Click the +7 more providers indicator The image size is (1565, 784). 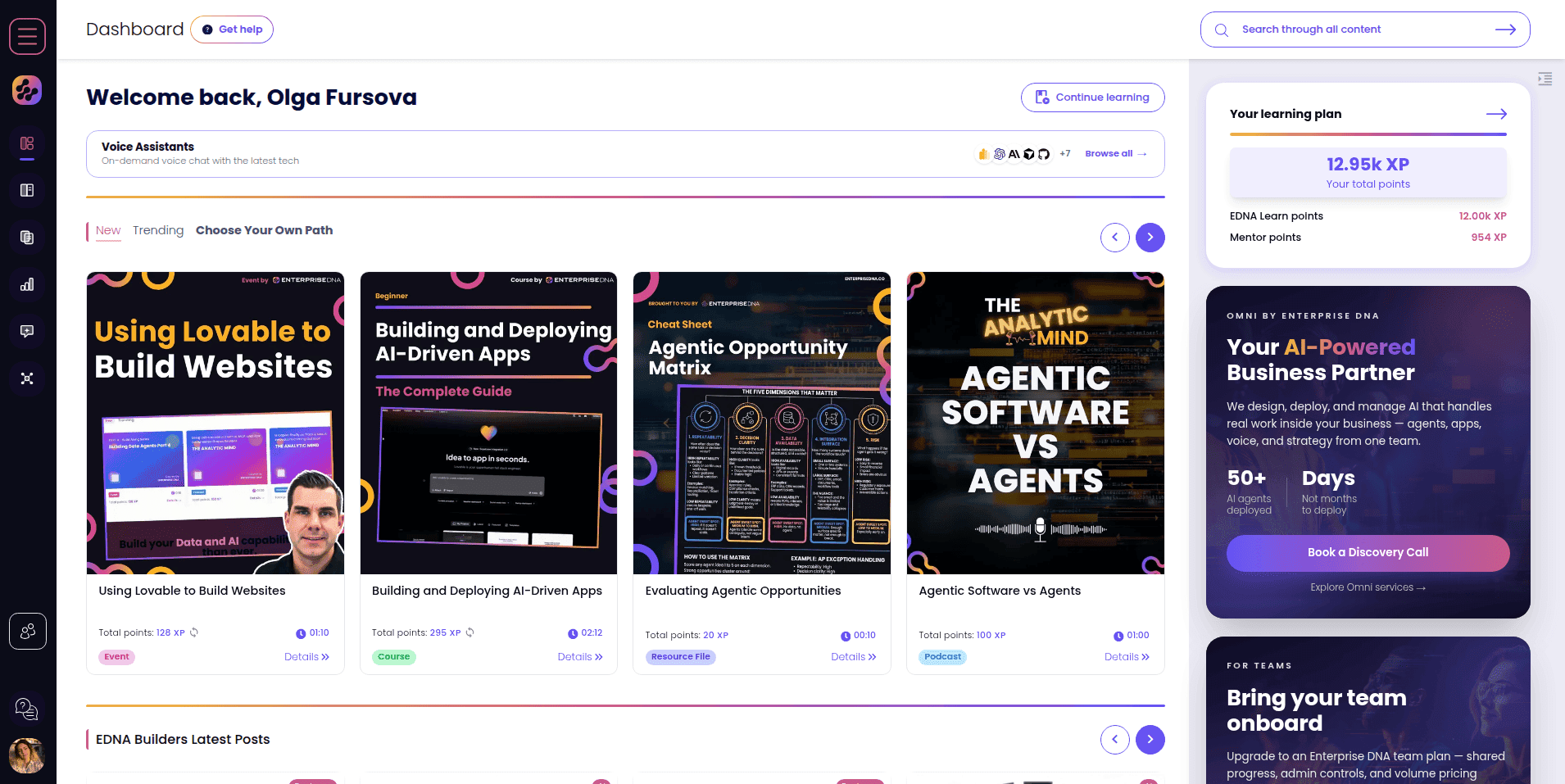tap(1065, 153)
